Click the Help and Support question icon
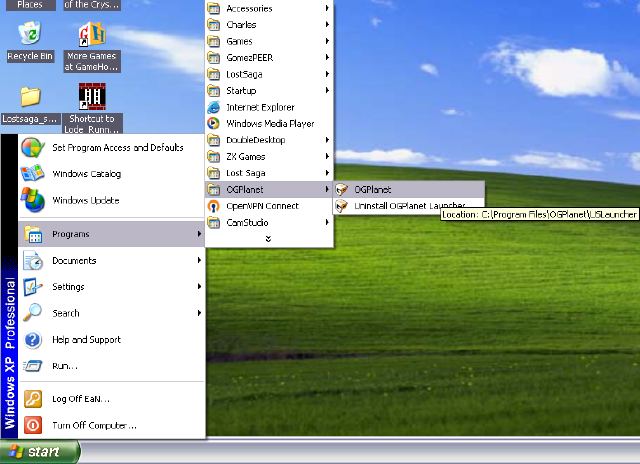This screenshot has width=640, height=464. pyautogui.click(x=33, y=340)
